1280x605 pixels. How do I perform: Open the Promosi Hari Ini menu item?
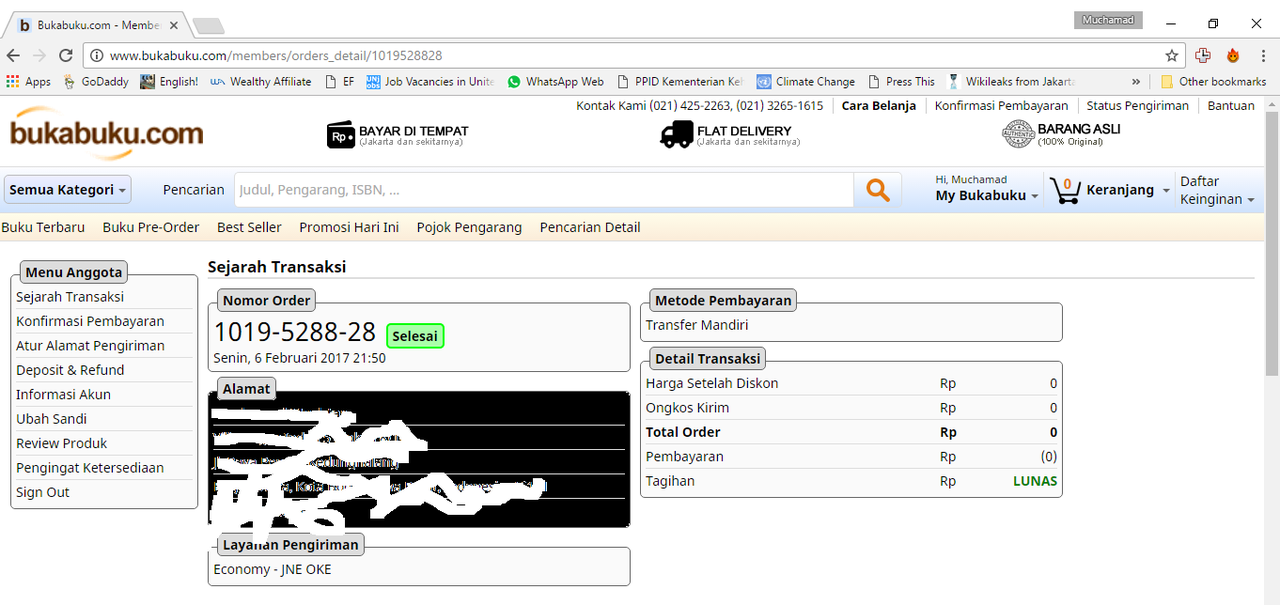[349, 228]
